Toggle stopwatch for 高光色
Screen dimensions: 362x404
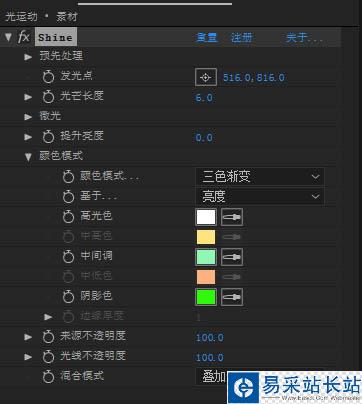[68, 217]
